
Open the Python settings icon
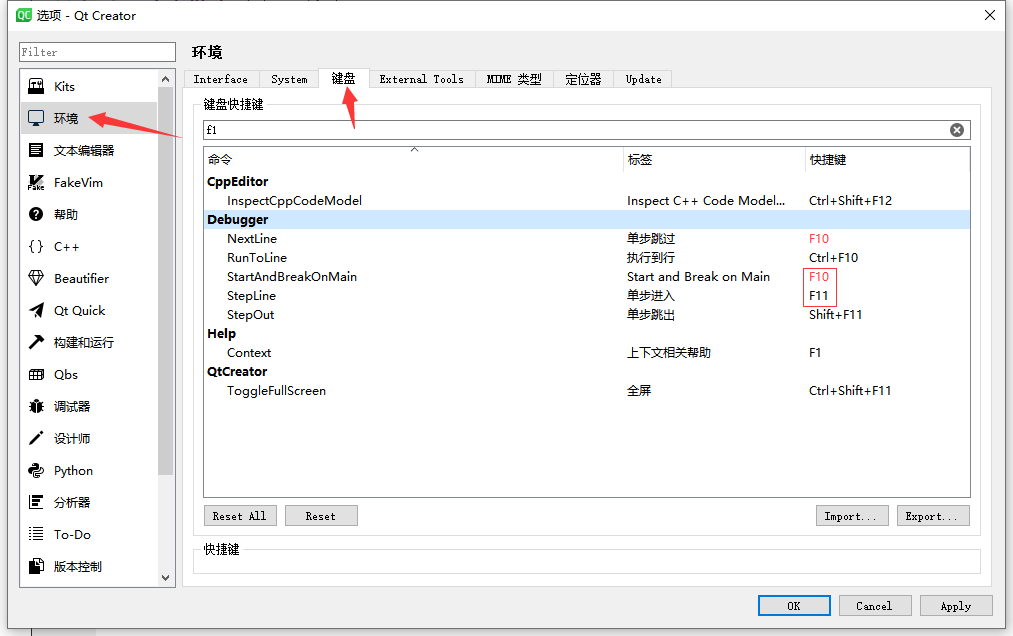36,470
